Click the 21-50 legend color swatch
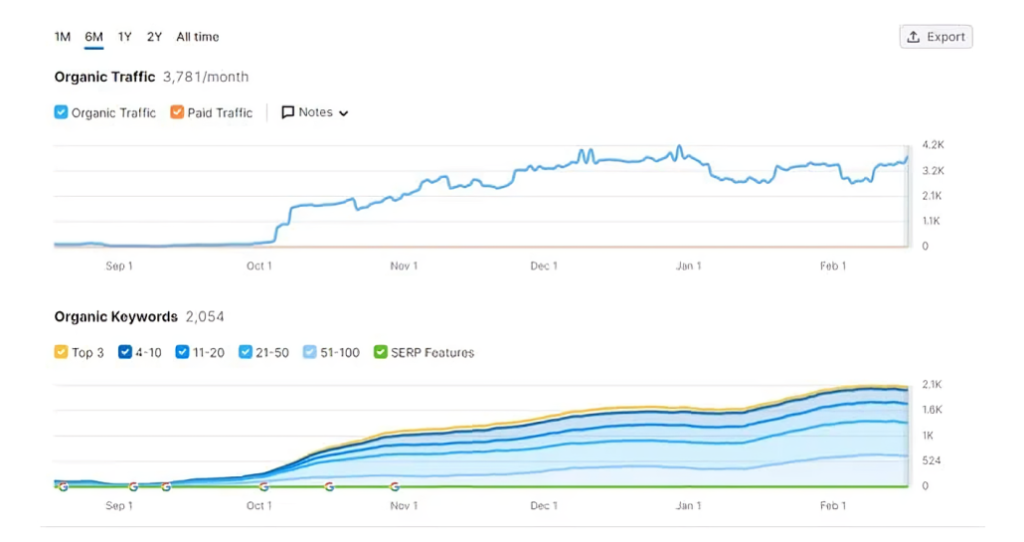 coord(246,352)
